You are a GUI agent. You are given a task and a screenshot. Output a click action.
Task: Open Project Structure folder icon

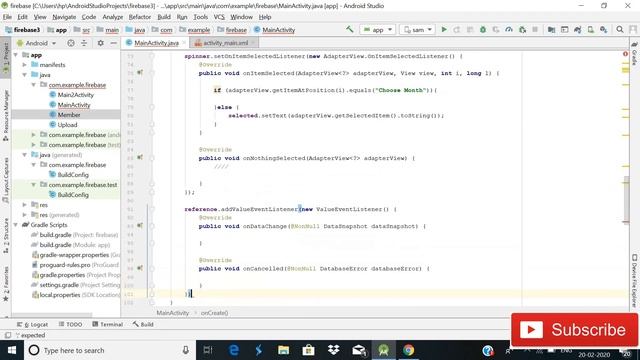pyautogui.click(x=551, y=29)
